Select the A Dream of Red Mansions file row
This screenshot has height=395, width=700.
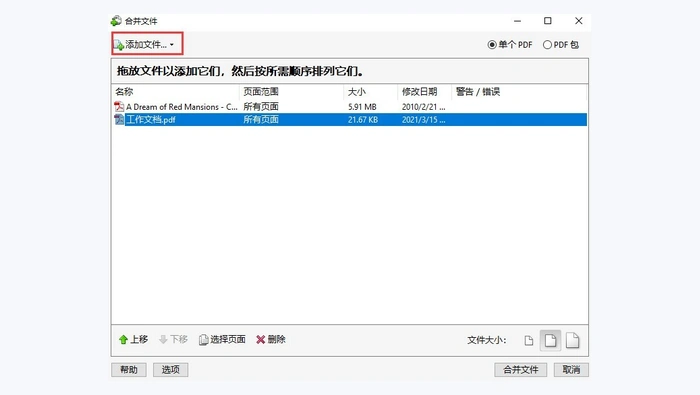350,107
